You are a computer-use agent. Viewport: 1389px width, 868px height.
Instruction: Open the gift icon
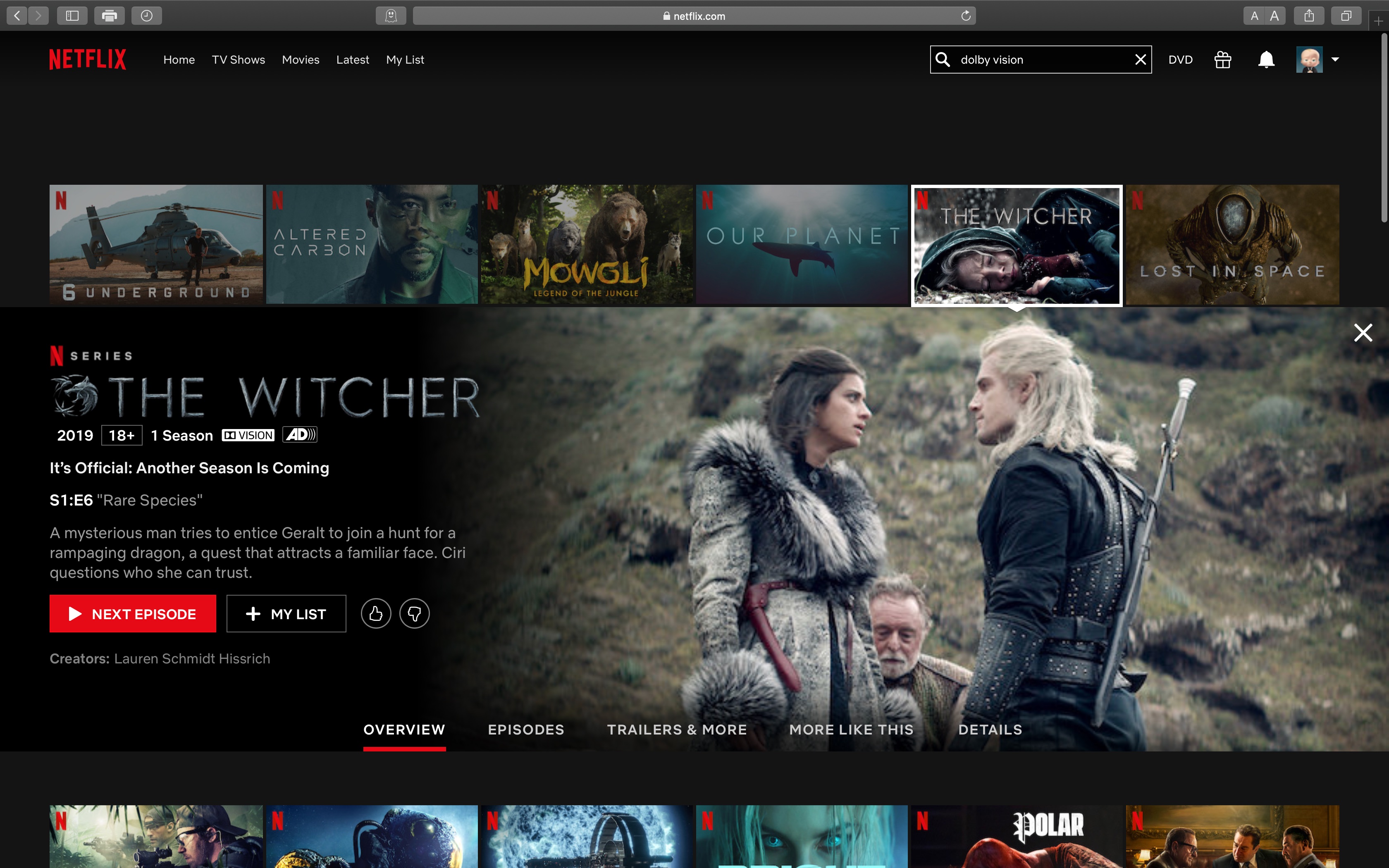pos(1222,60)
